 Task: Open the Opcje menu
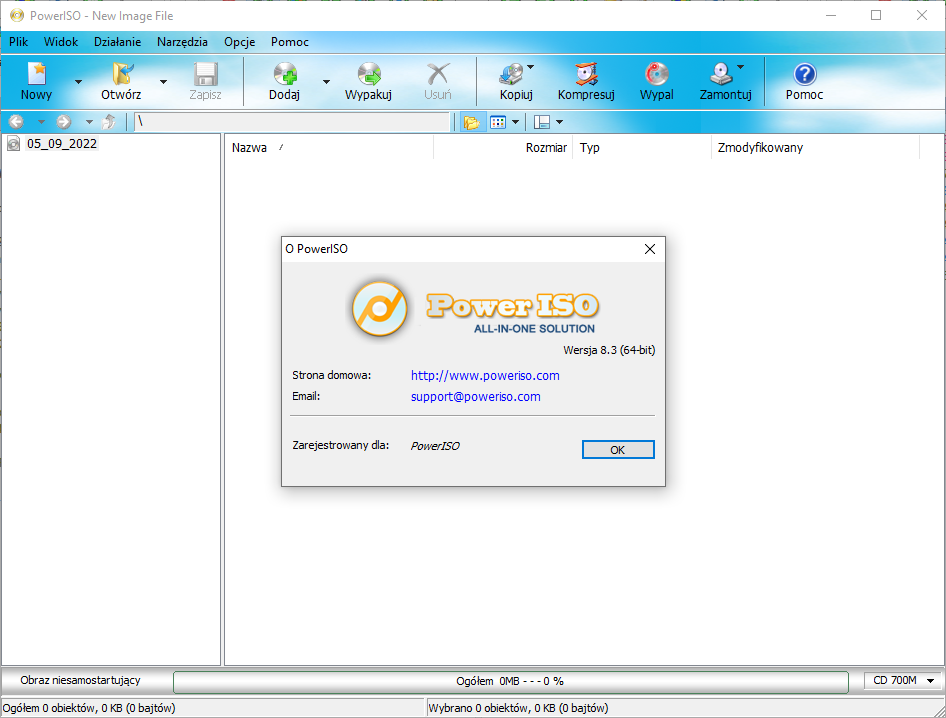(x=240, y=42)
